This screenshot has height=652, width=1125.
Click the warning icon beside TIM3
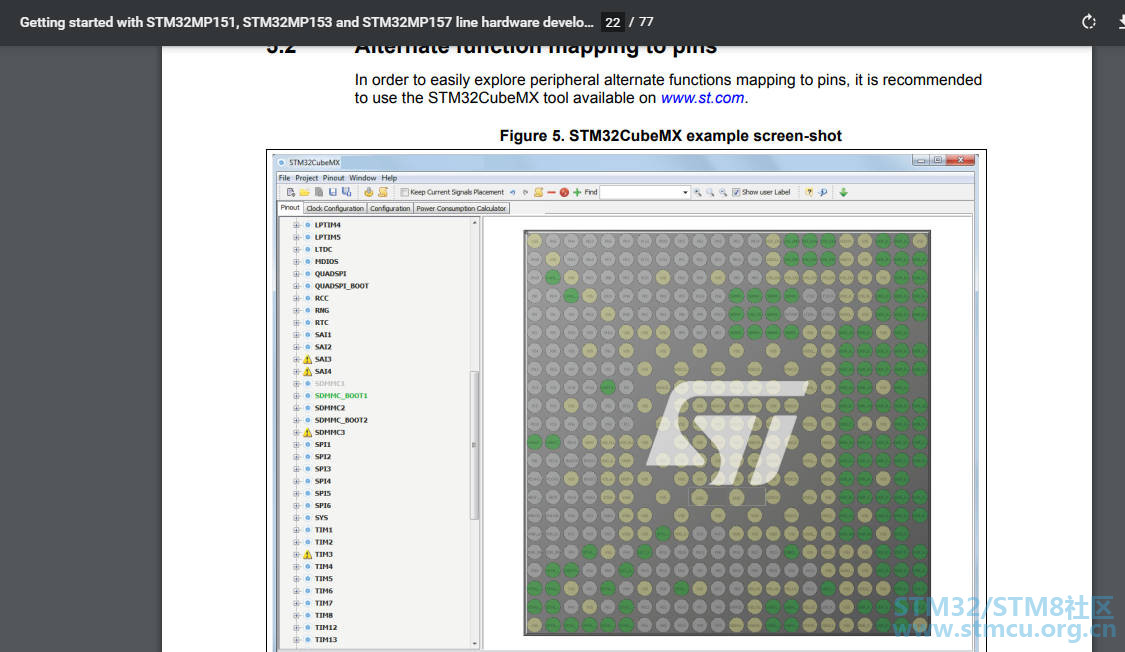308,554
